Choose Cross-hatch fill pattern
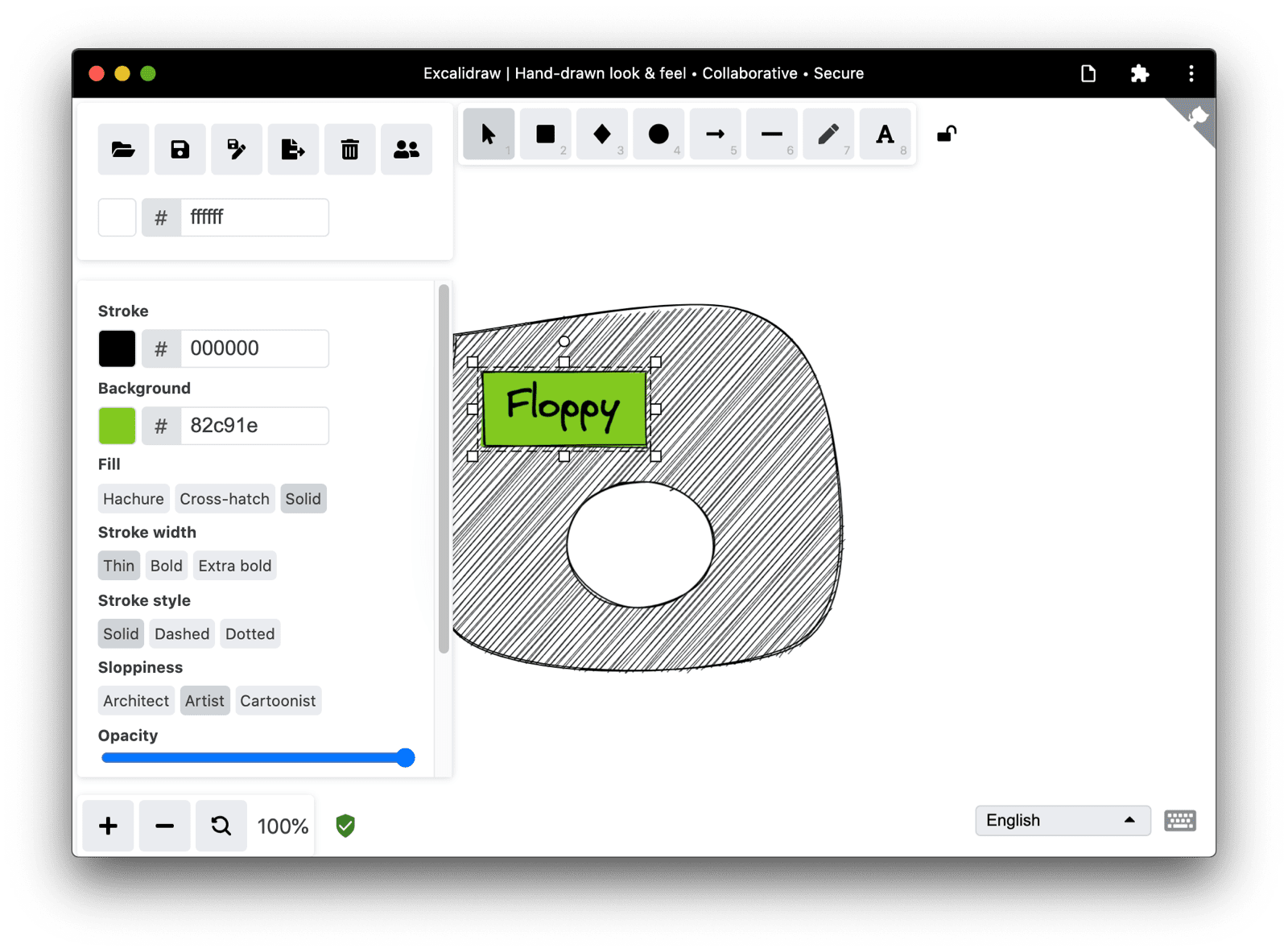 225,498
